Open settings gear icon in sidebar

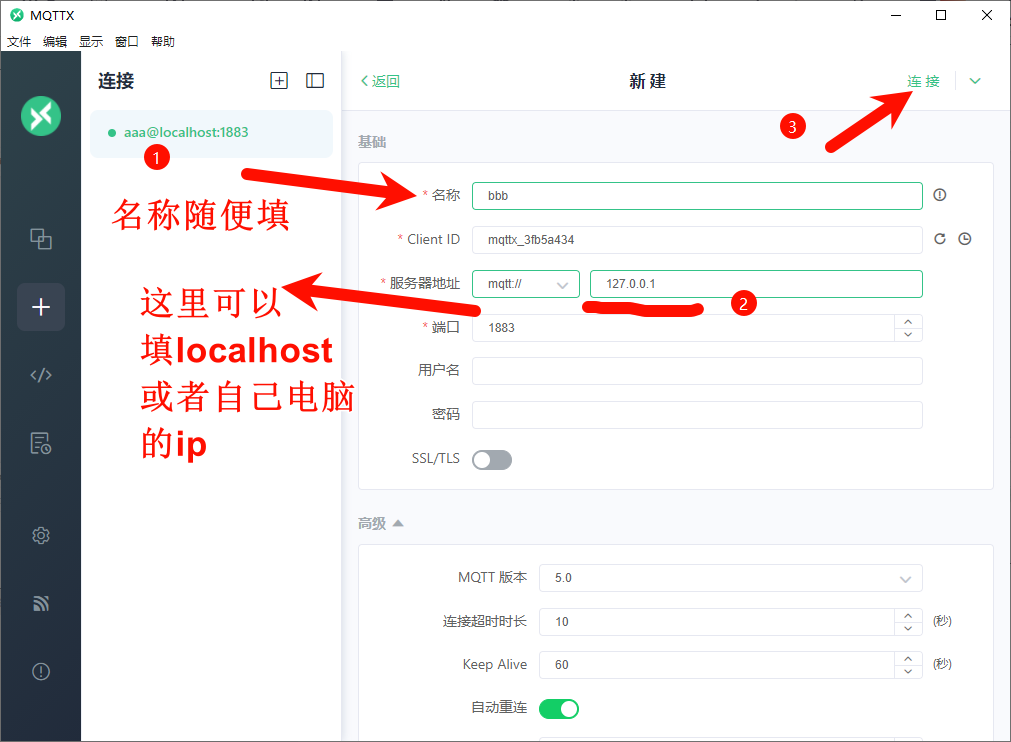tap(41, 535)
